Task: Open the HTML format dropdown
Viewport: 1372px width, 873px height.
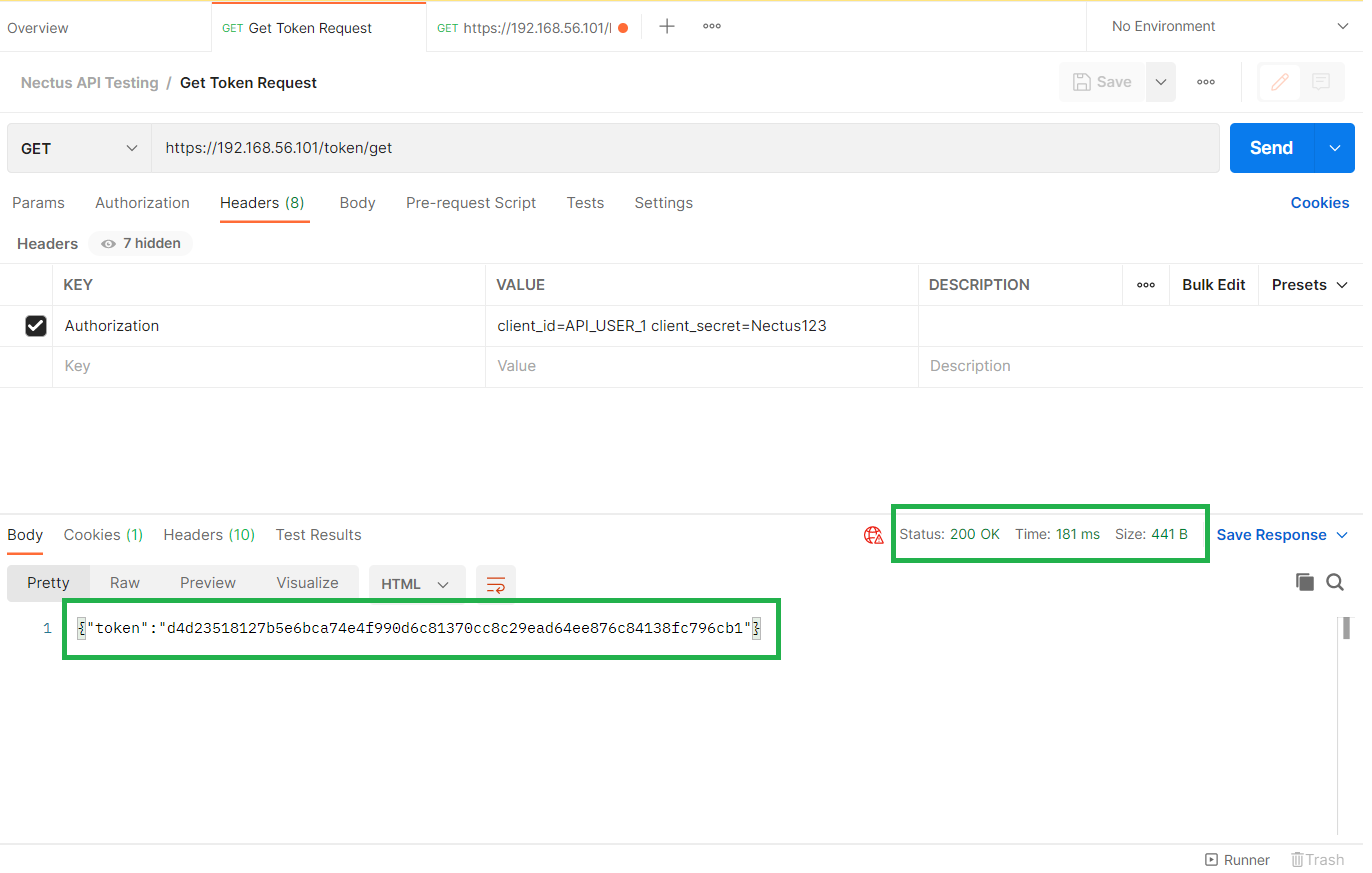Action: [417, 584]
